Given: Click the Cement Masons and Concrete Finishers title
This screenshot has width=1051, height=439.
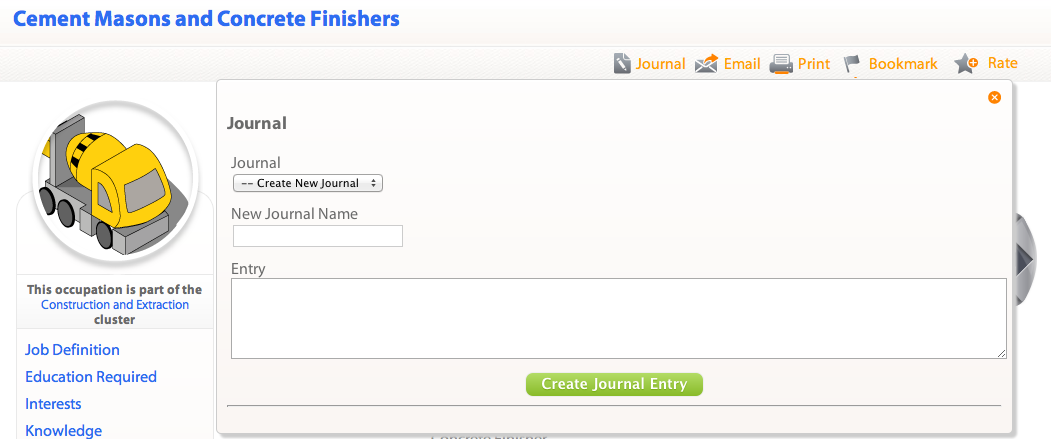Looking at the screenshot, I should pos(206,19).
